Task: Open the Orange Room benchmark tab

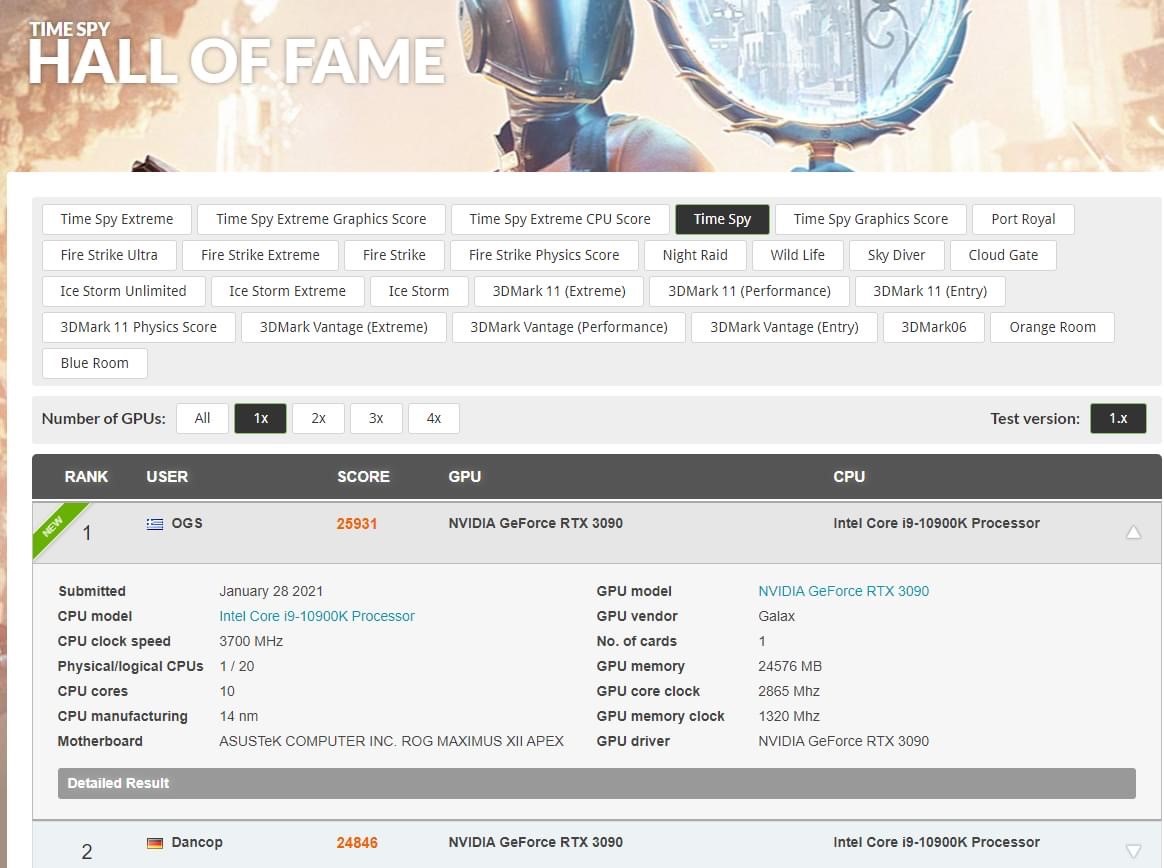Action: pos(1053,327)
